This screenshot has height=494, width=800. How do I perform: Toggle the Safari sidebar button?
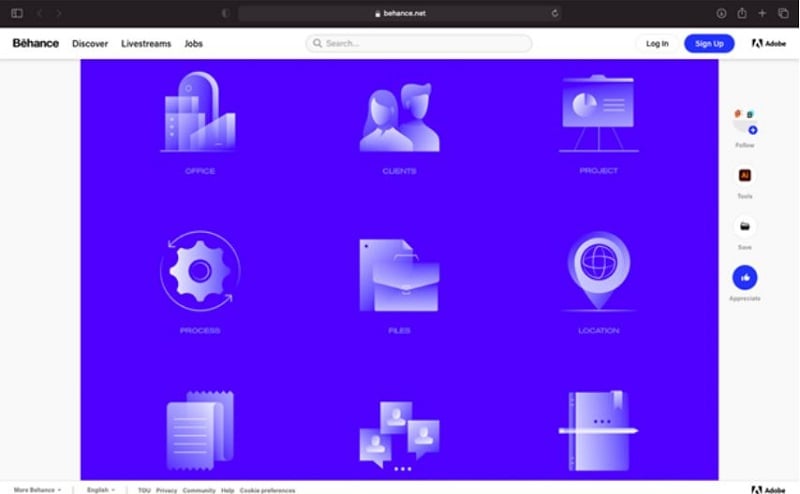(17, 13)
